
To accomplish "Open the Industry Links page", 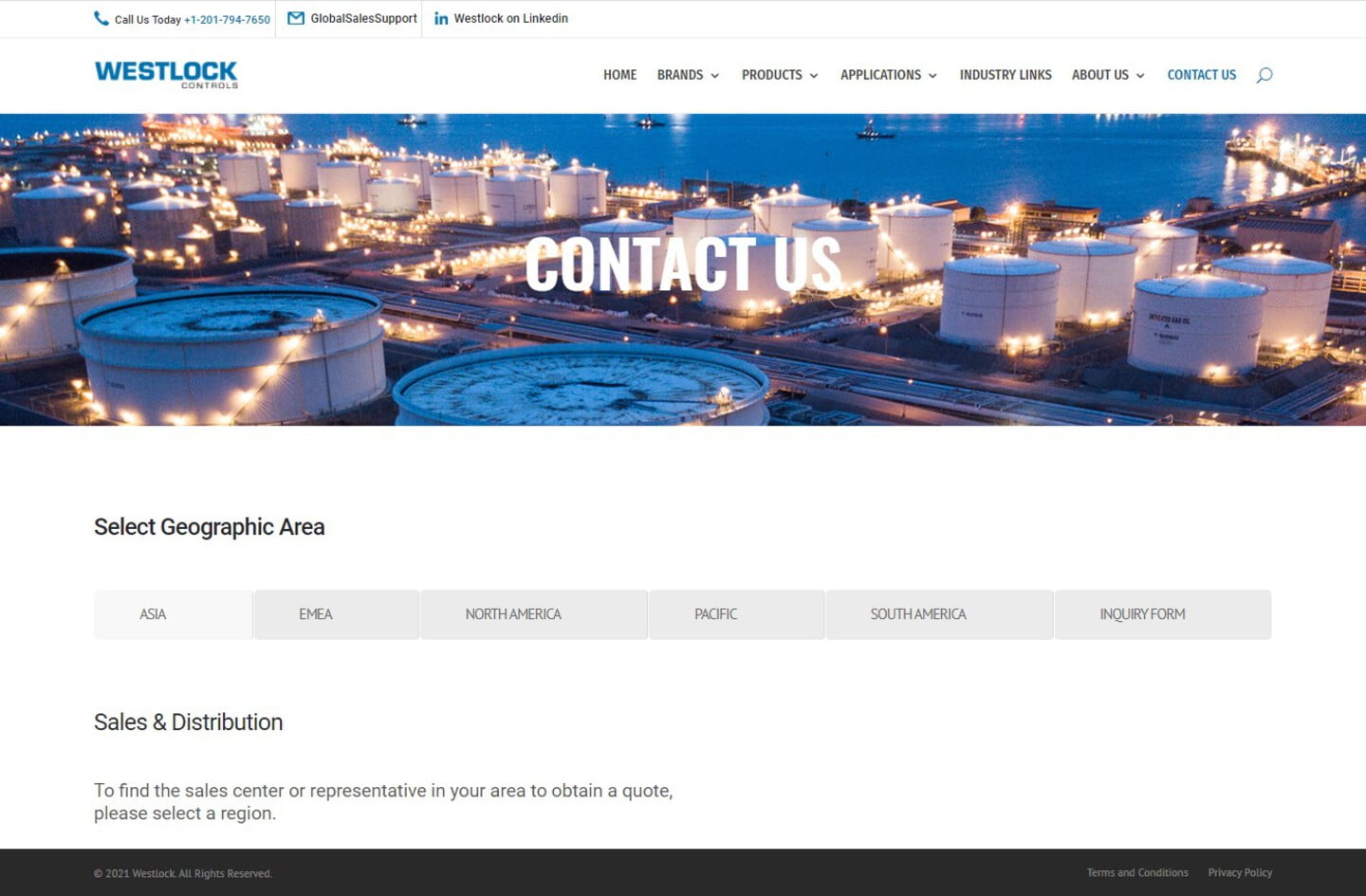I will pos(1005,75).
